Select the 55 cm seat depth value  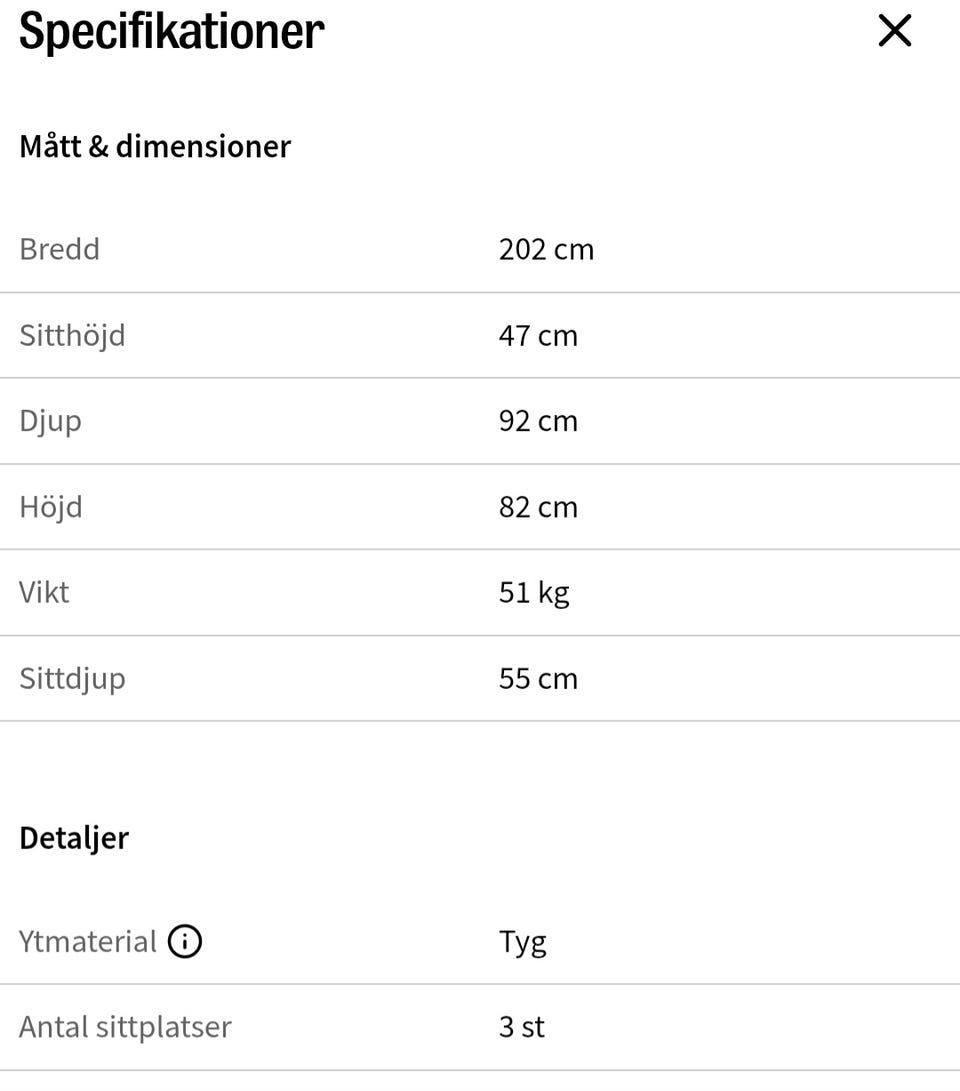538,678
